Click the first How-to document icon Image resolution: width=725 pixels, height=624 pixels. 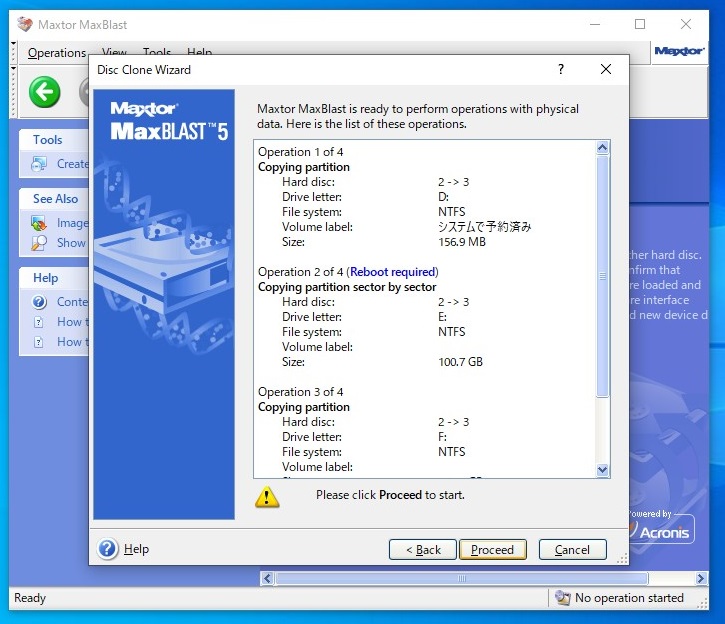(39, 322)
